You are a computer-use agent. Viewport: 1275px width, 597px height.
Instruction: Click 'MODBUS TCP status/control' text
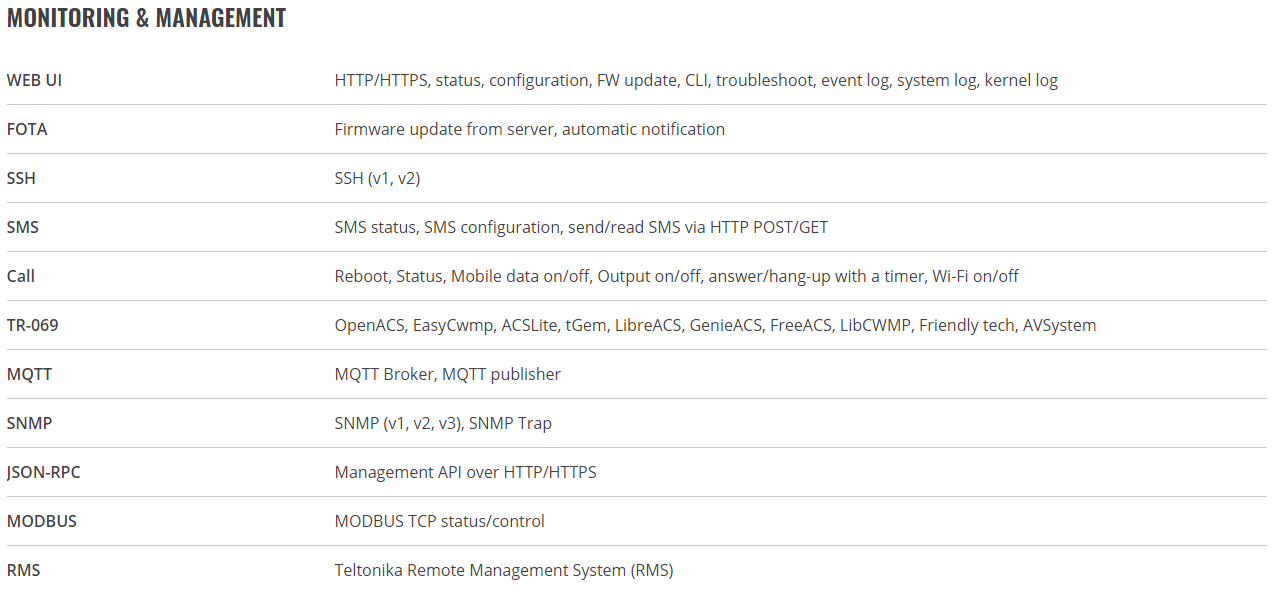(439, 521)
